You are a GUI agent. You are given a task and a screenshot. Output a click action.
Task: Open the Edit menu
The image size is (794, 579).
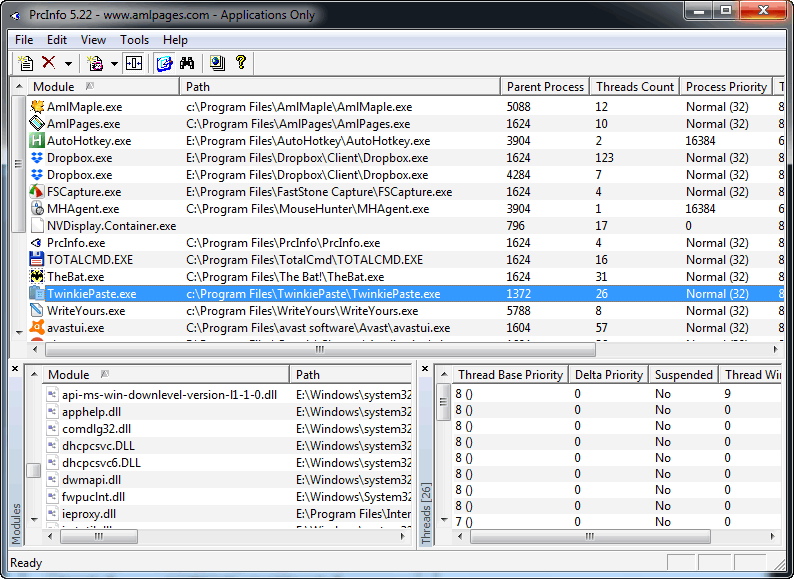click(x=57, y=40)
